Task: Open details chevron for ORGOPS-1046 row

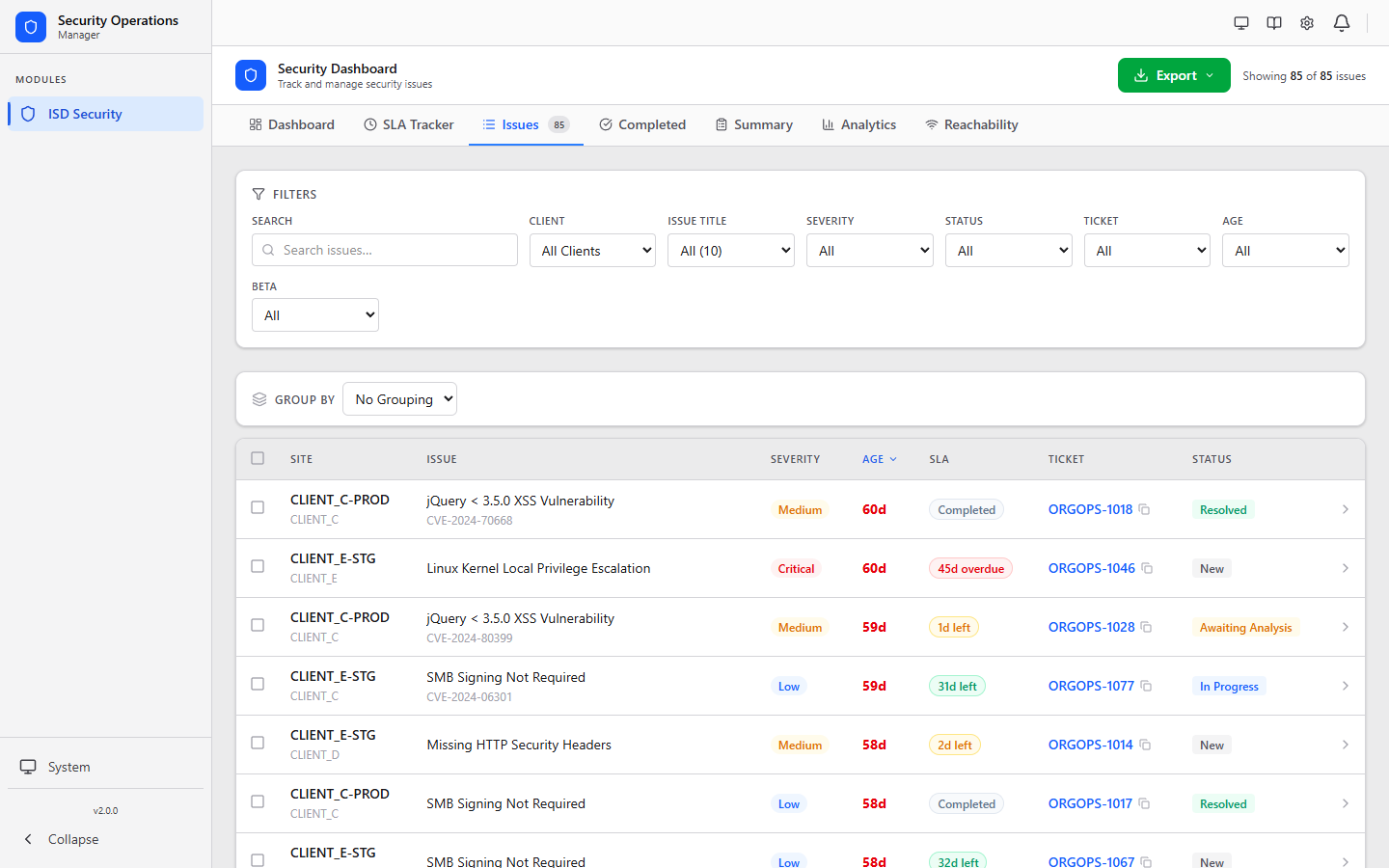Action: (1346, 568)
